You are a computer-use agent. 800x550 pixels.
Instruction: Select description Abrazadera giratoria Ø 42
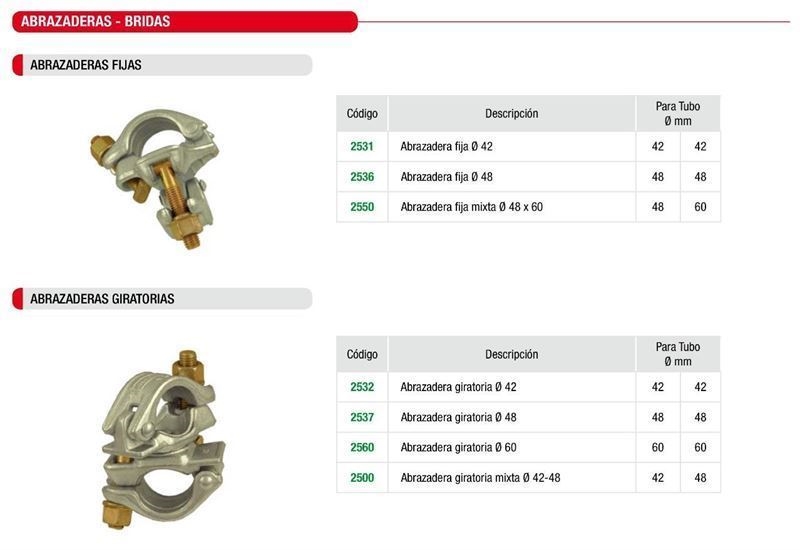tap(458, 387)
